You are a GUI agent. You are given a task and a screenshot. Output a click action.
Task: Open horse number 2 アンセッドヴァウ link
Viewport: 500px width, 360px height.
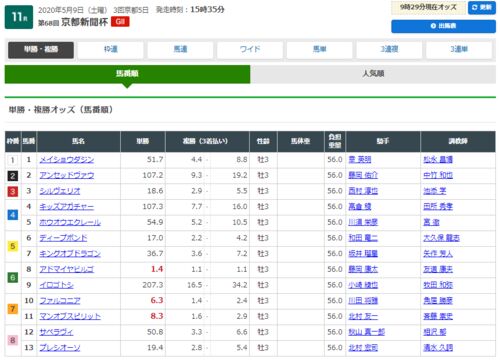(67, 175)
